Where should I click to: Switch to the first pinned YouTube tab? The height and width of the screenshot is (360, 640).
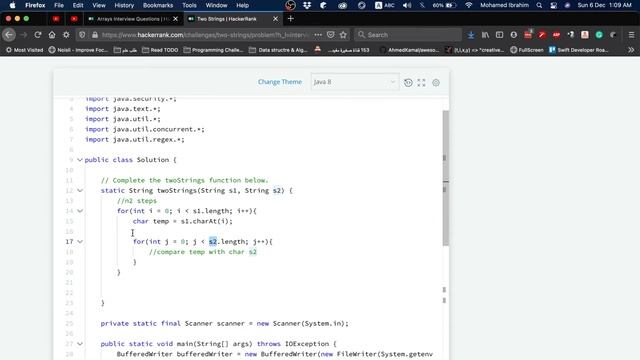(56, 19)
